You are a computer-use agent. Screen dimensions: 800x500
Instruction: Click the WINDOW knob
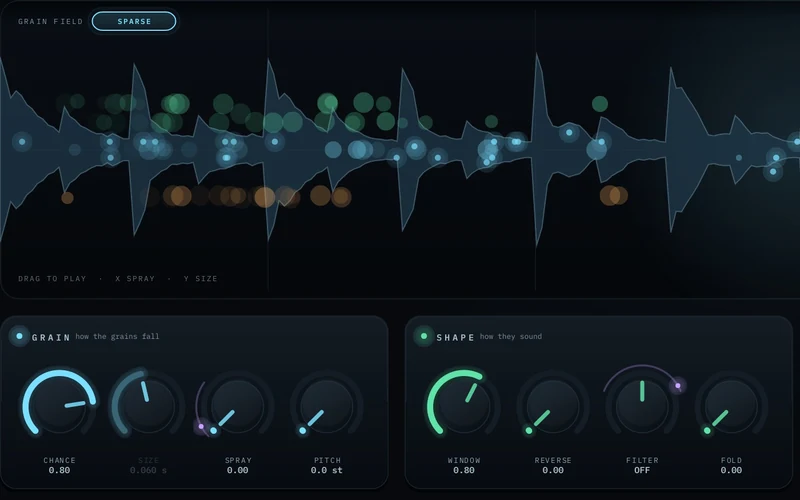tap(464, 406)
